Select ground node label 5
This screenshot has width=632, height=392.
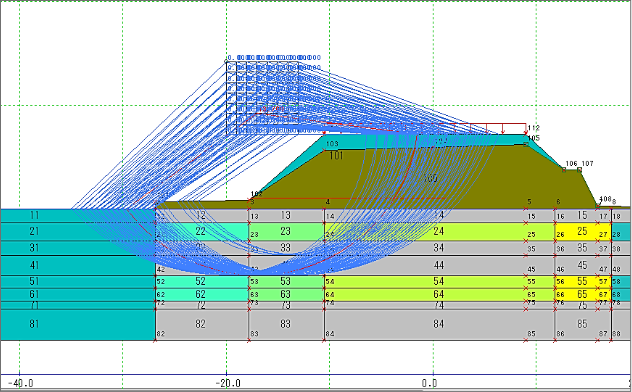(530, 202)
